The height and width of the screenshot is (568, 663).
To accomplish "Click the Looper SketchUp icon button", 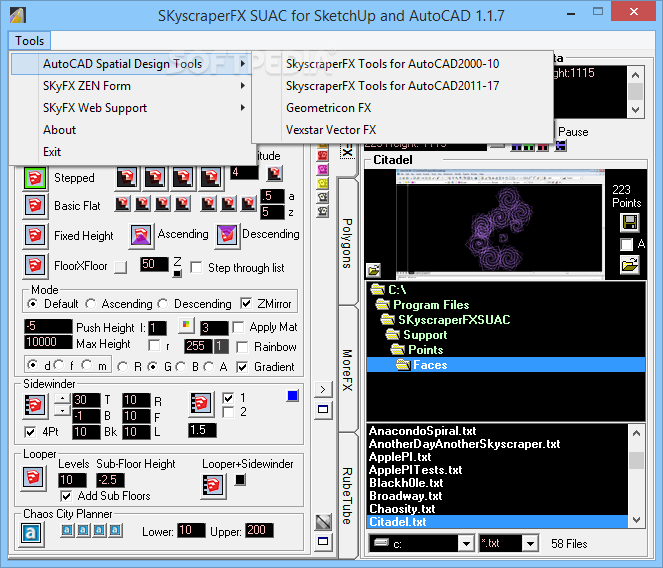I will (x=33, y=478).
